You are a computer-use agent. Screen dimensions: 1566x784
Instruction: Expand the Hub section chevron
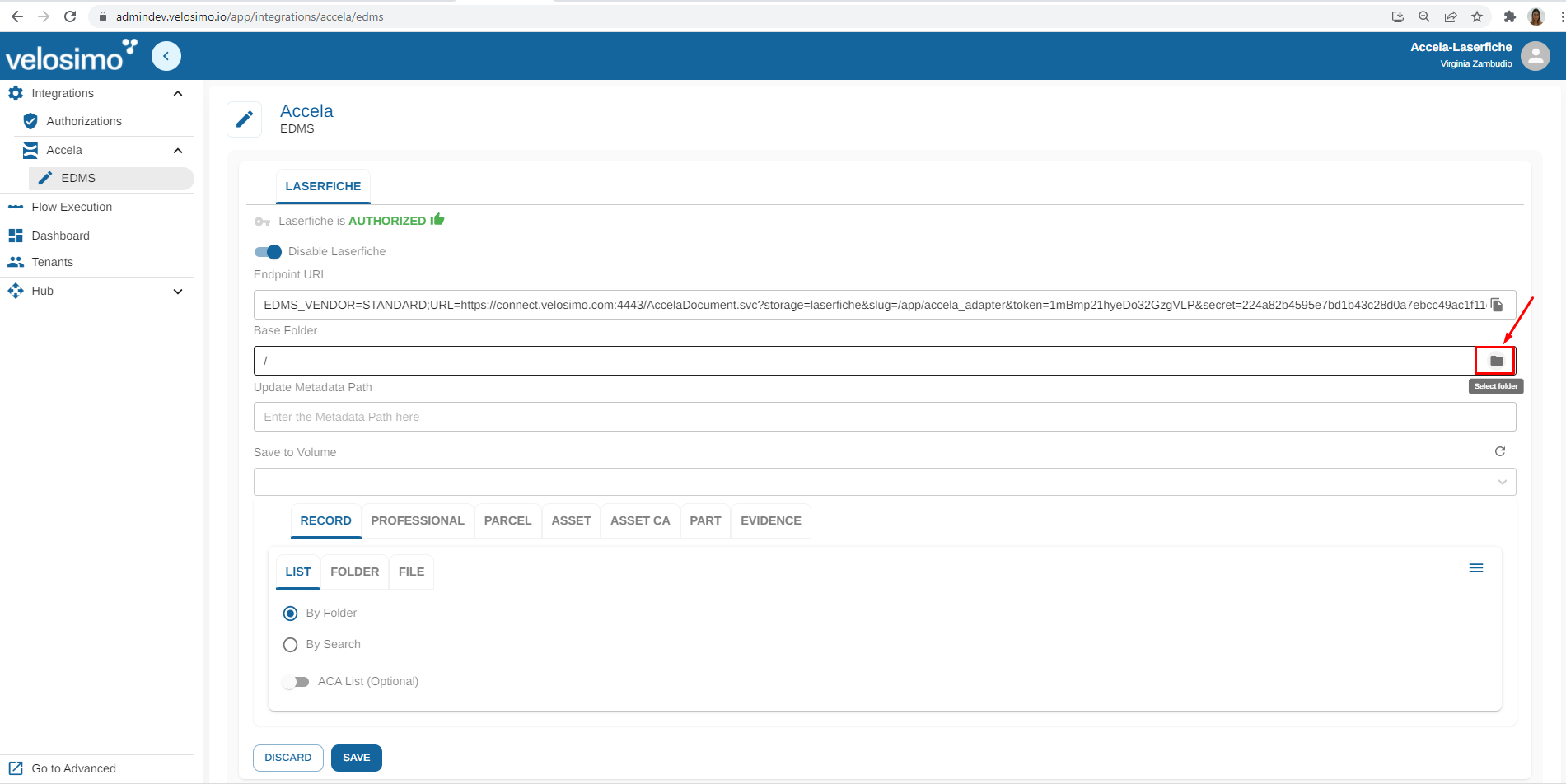pyautogui.click(x=178, y=291)
